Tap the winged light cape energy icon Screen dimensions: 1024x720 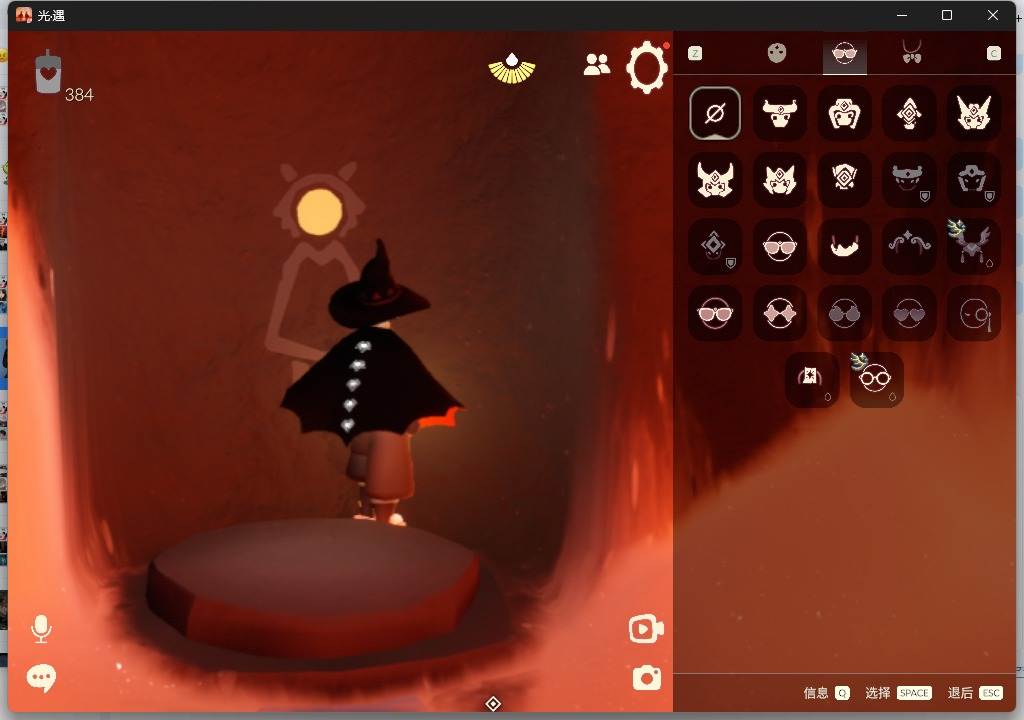(512, 69)
